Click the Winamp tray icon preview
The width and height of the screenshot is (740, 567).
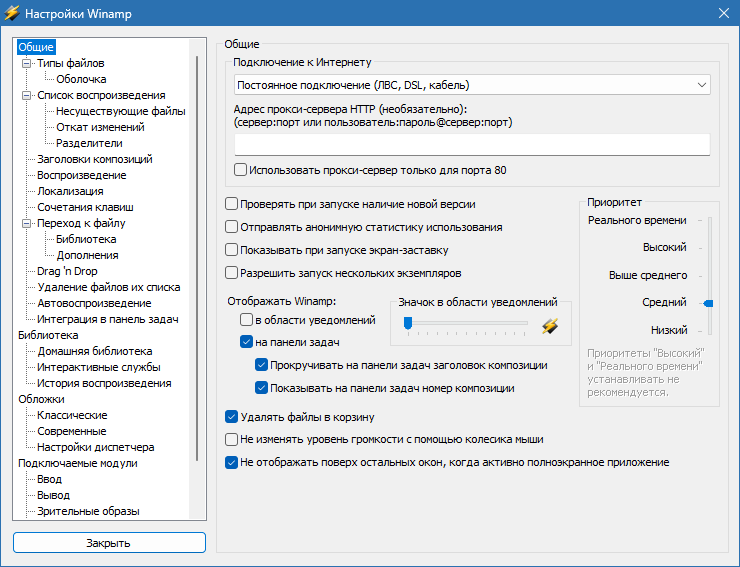550,326
